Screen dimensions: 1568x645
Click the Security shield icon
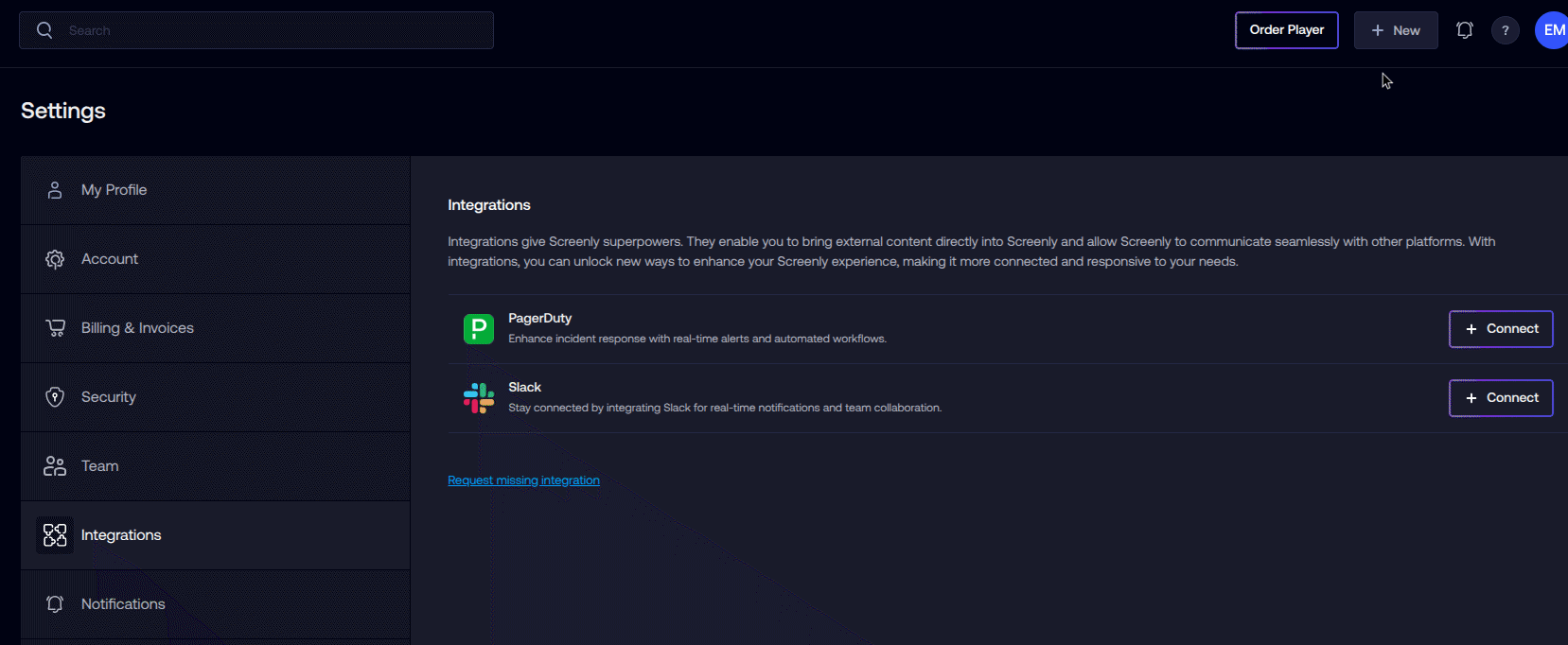click(x=55, y=397)
